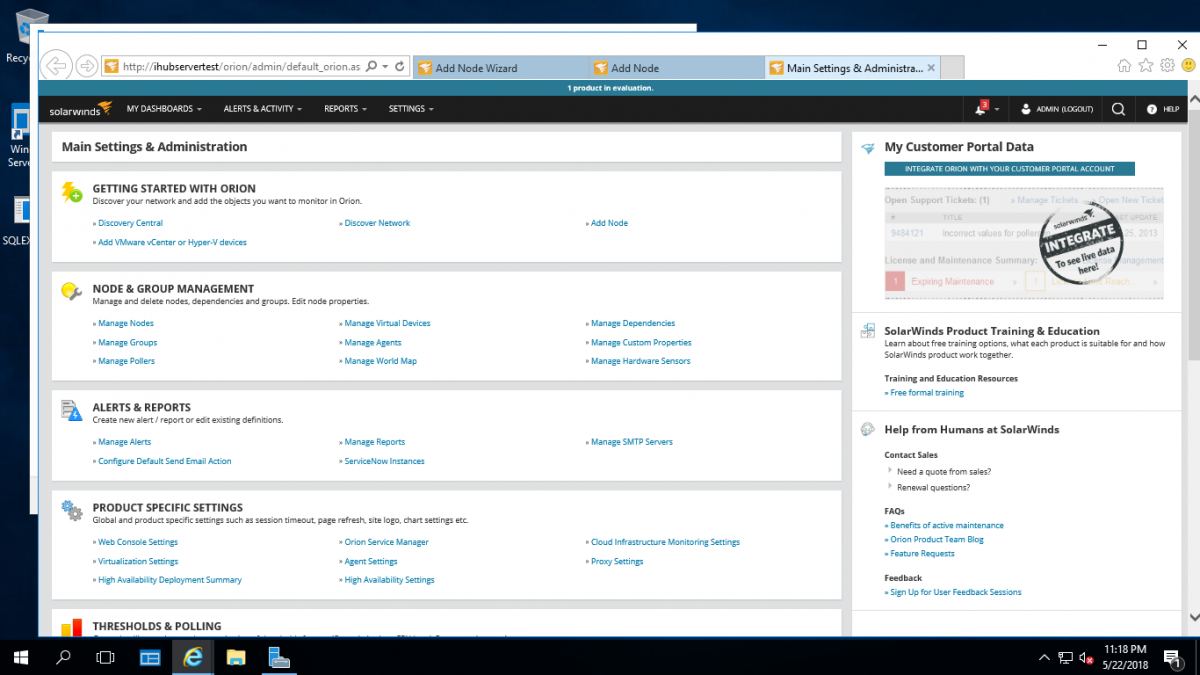
Task: Open the Manage Nodes link
Action: point(125,323)
